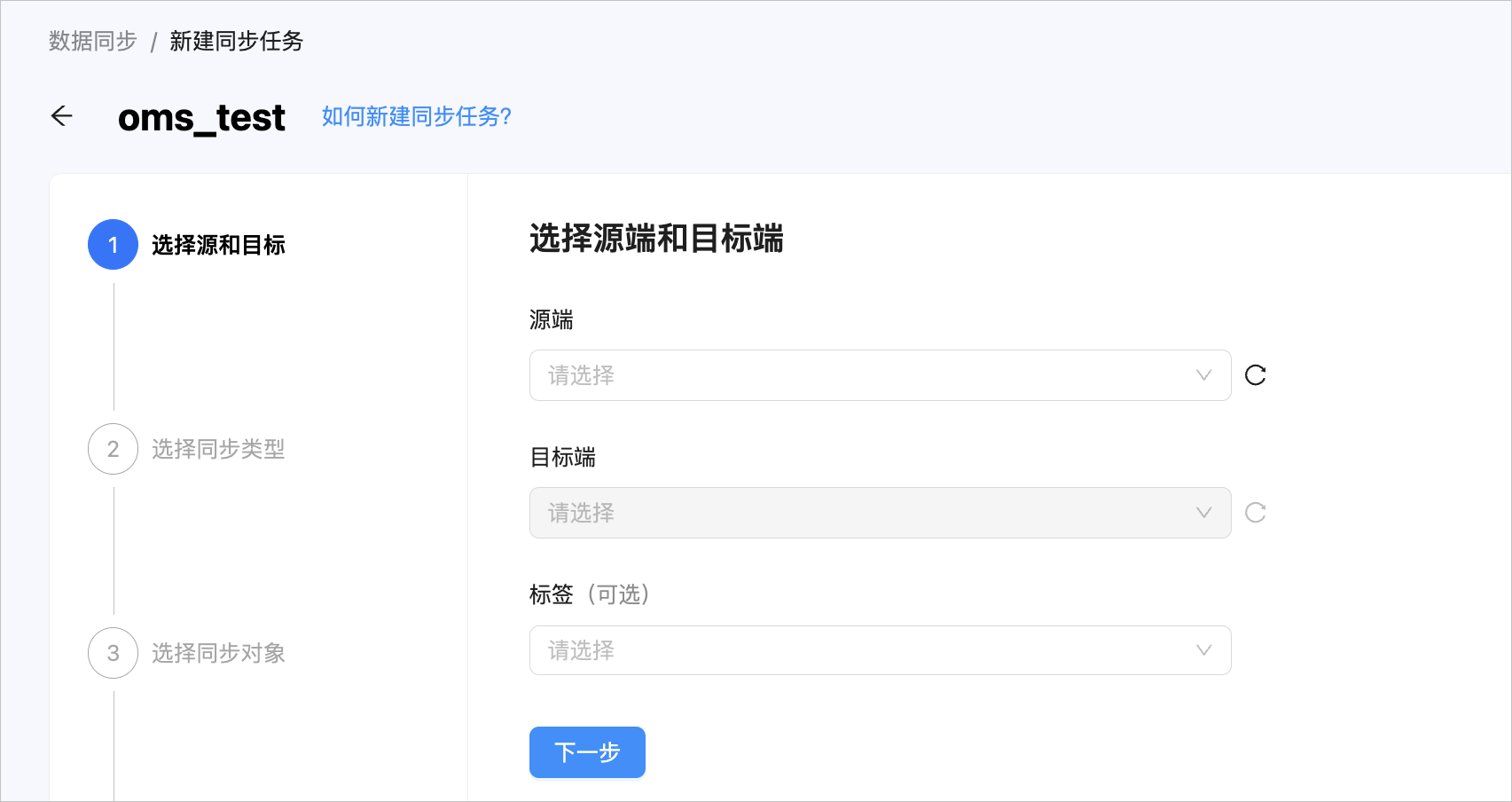Click the chevron arrow in 源端 dropdown
This screenshot has height=802, width=1512.
[1203, 375]
